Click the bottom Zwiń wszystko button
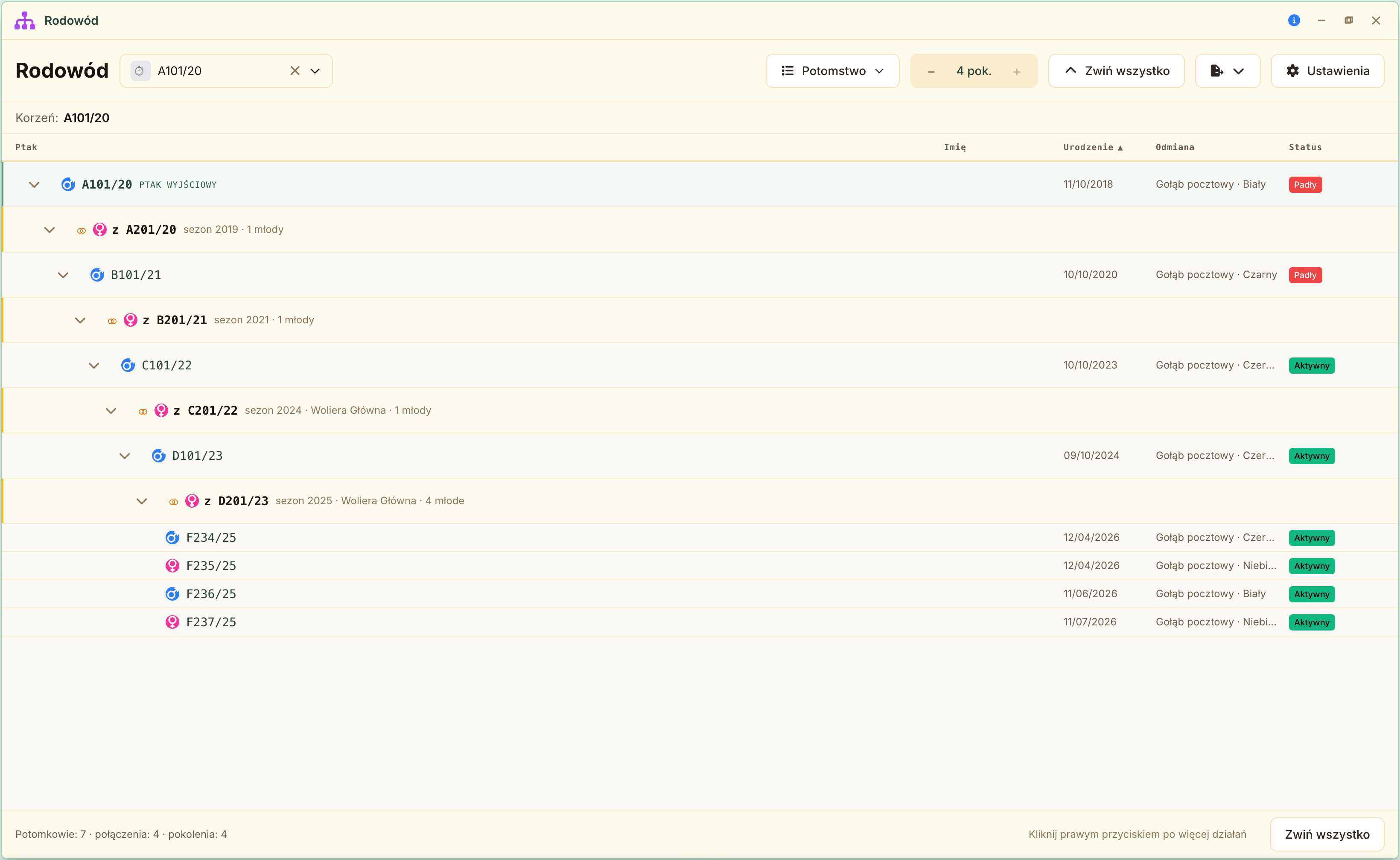 point(1327,834)
